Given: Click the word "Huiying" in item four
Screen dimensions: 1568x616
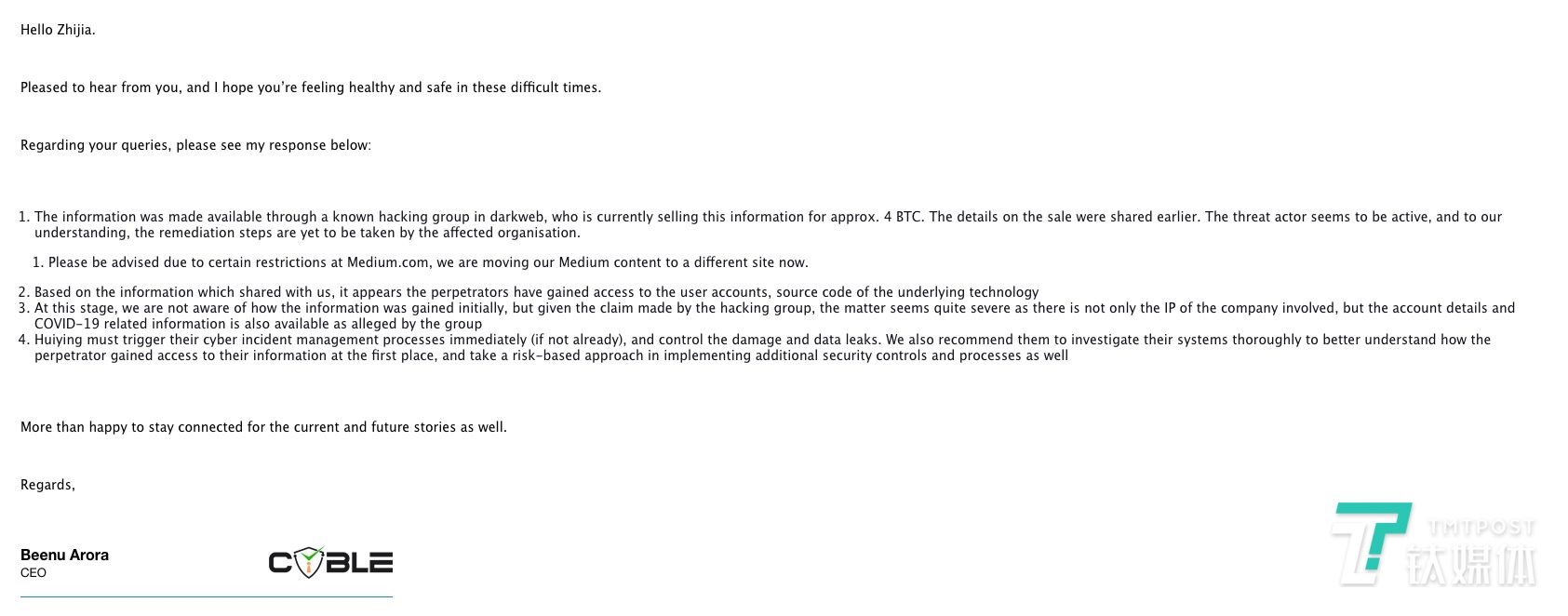Looking at the screenshot, I should (58, 340).
